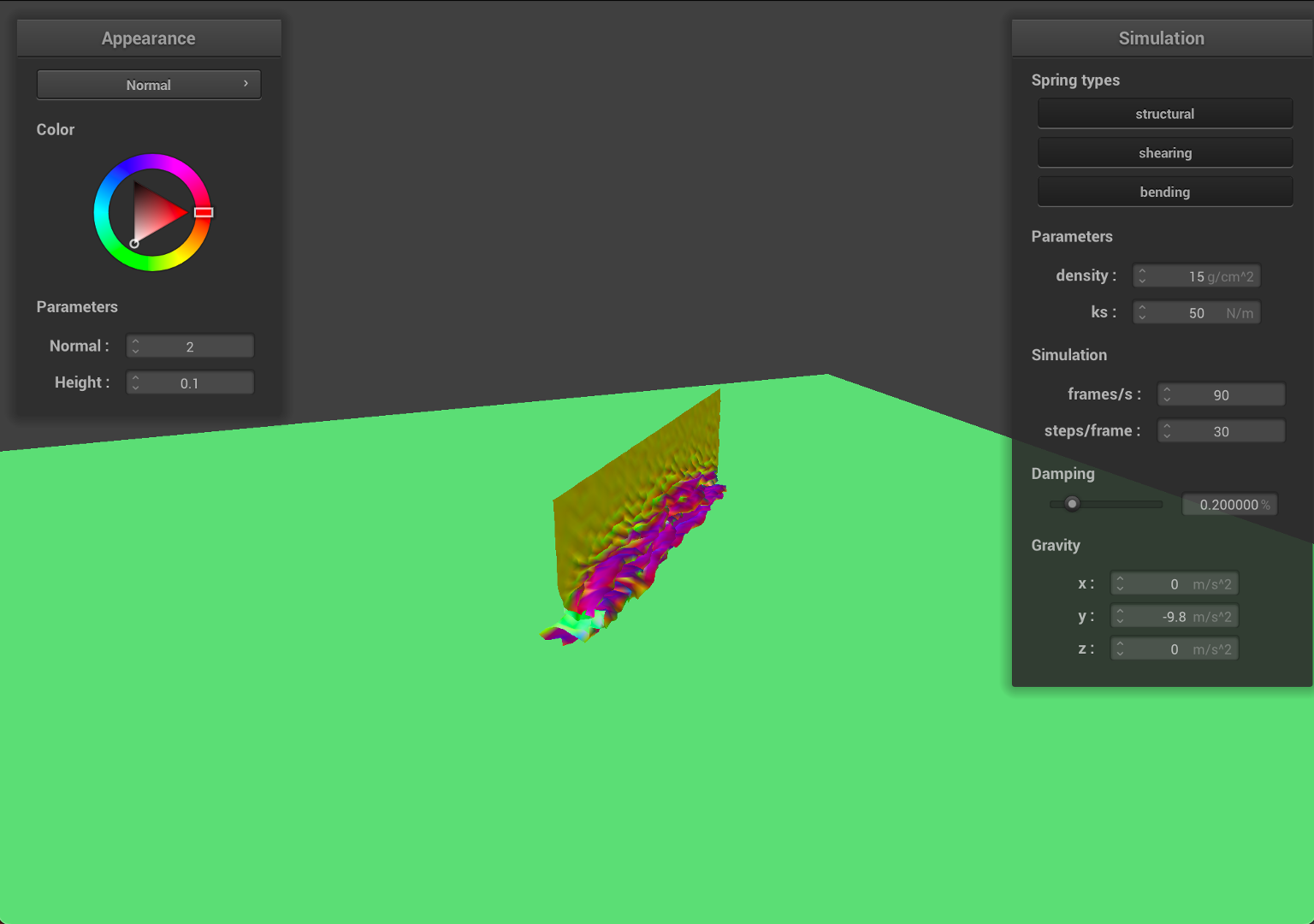Toggle structural springs
The image size is (1314, 924).
click(1164, 113)
